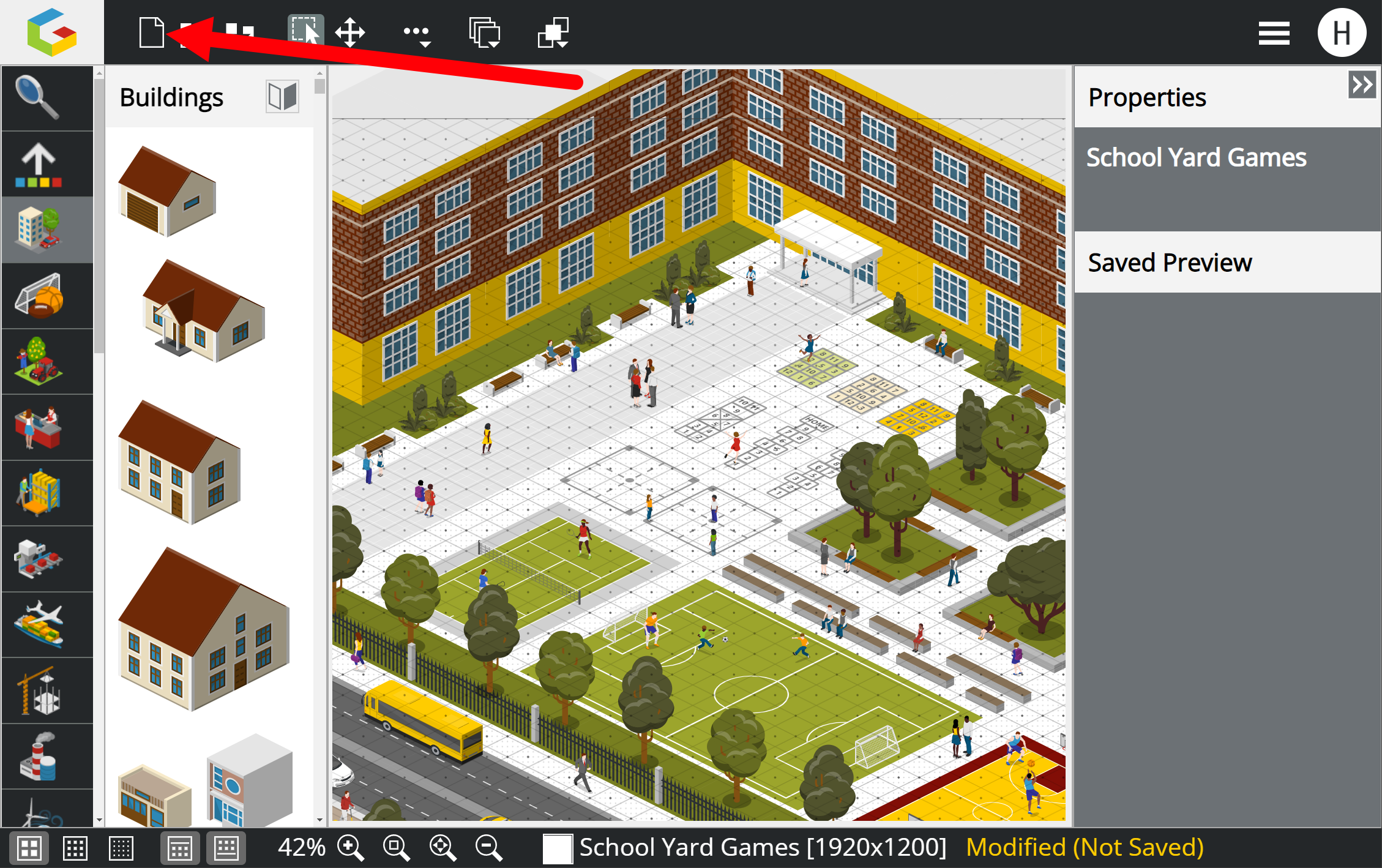Image resolution: width=1382 pixels, height=868 pixels.
Task: Open the stacked layers order dropdown
Action: [485, 32]
